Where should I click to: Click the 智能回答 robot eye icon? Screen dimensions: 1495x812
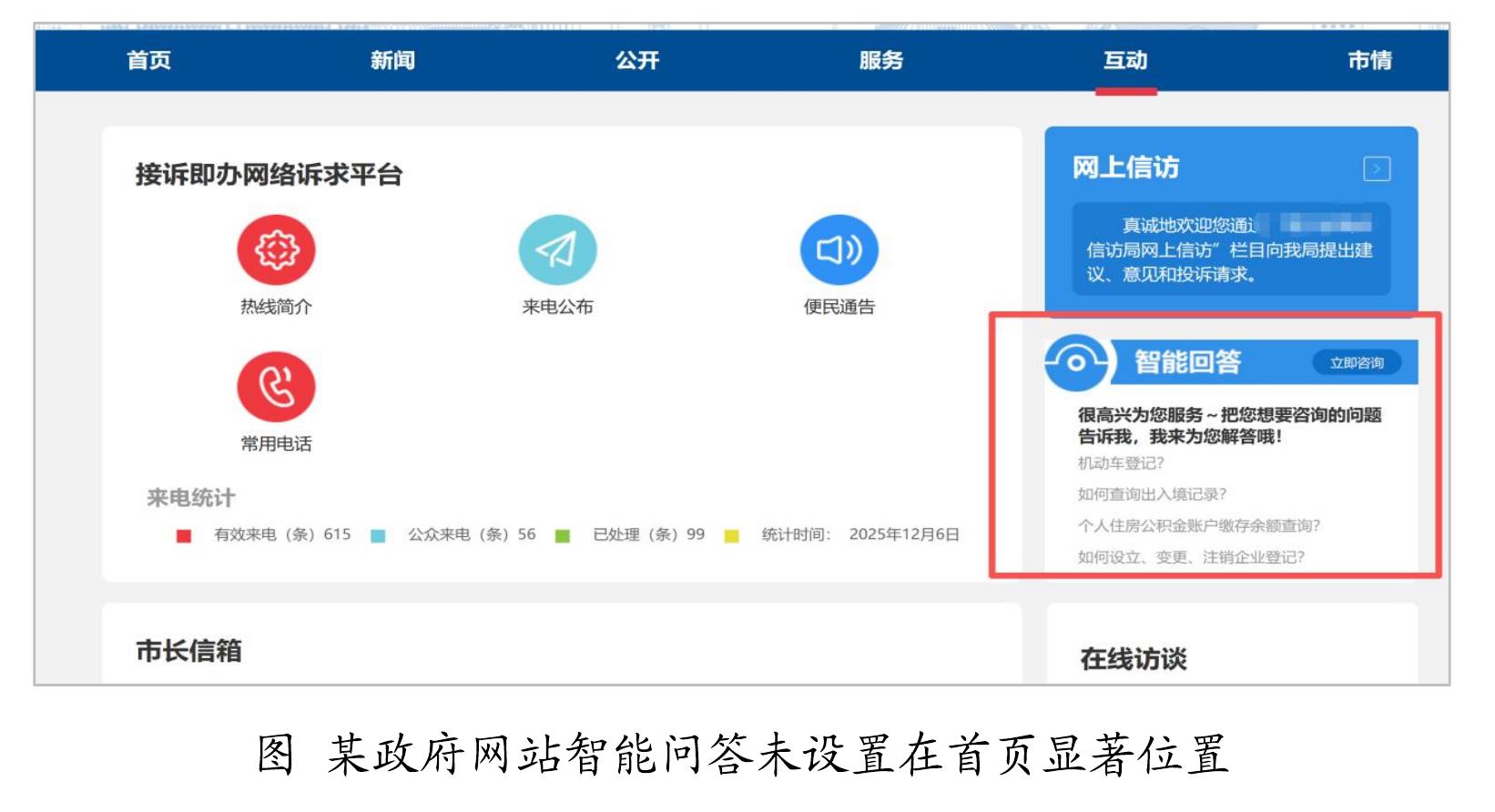(1076, 362)
